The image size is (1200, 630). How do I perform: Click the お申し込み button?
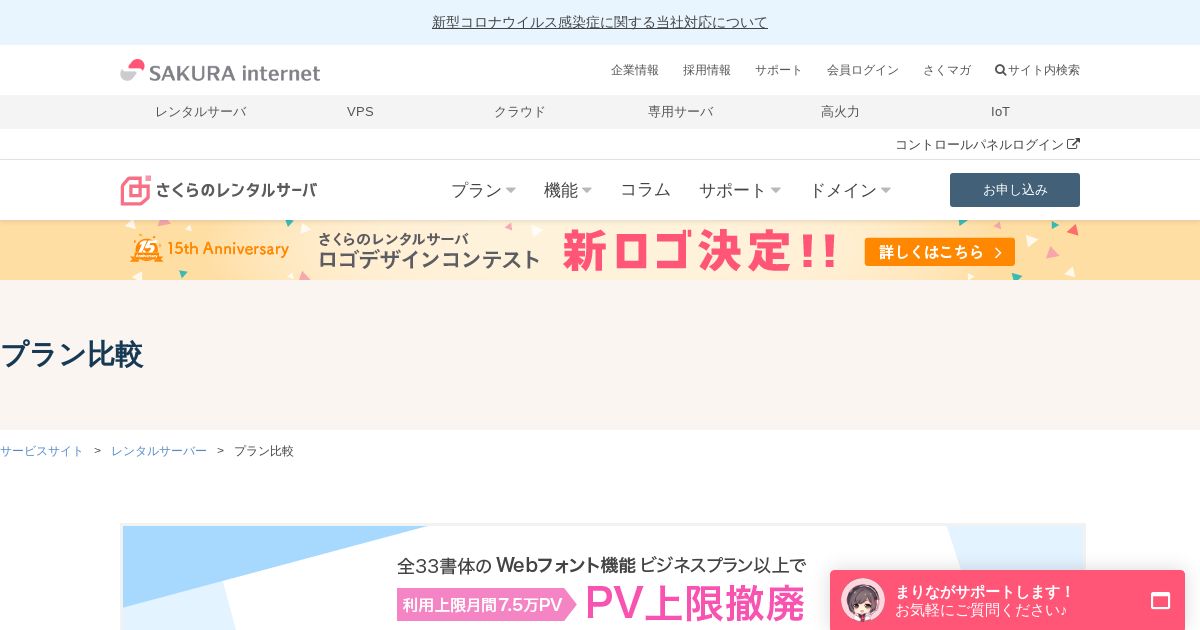[1015, 190]
